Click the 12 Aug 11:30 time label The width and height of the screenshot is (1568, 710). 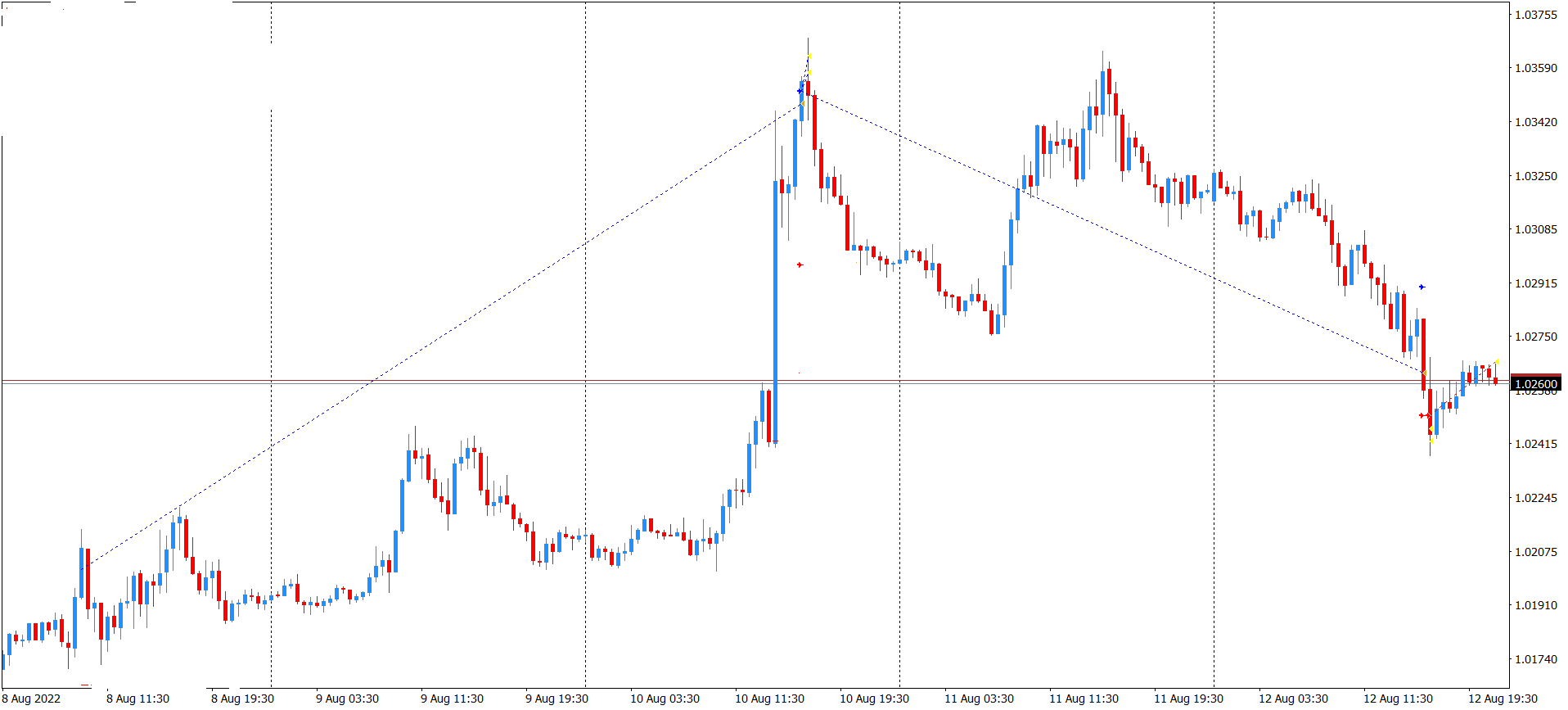coord(1398,699)
